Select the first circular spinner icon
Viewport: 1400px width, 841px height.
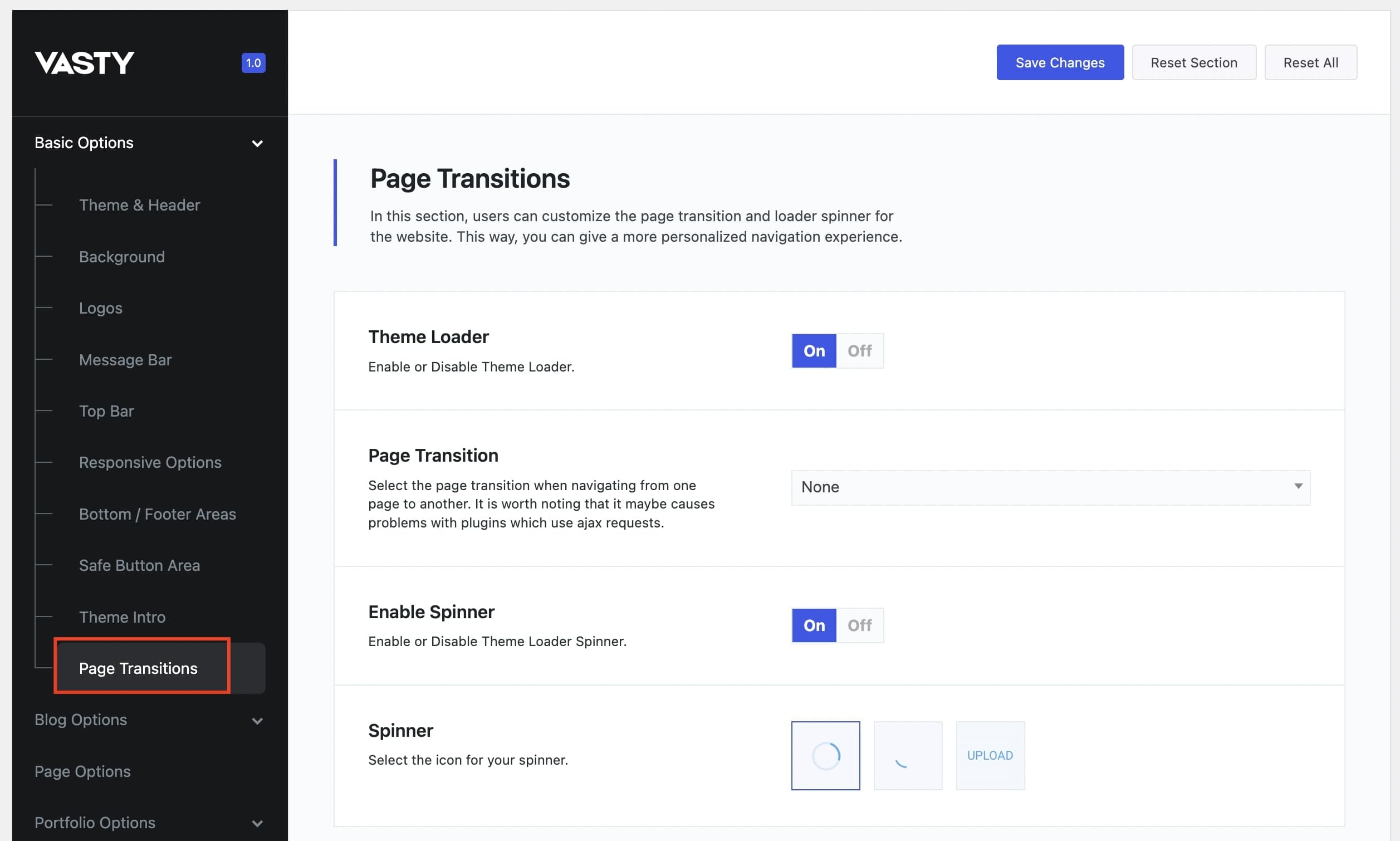825,755
